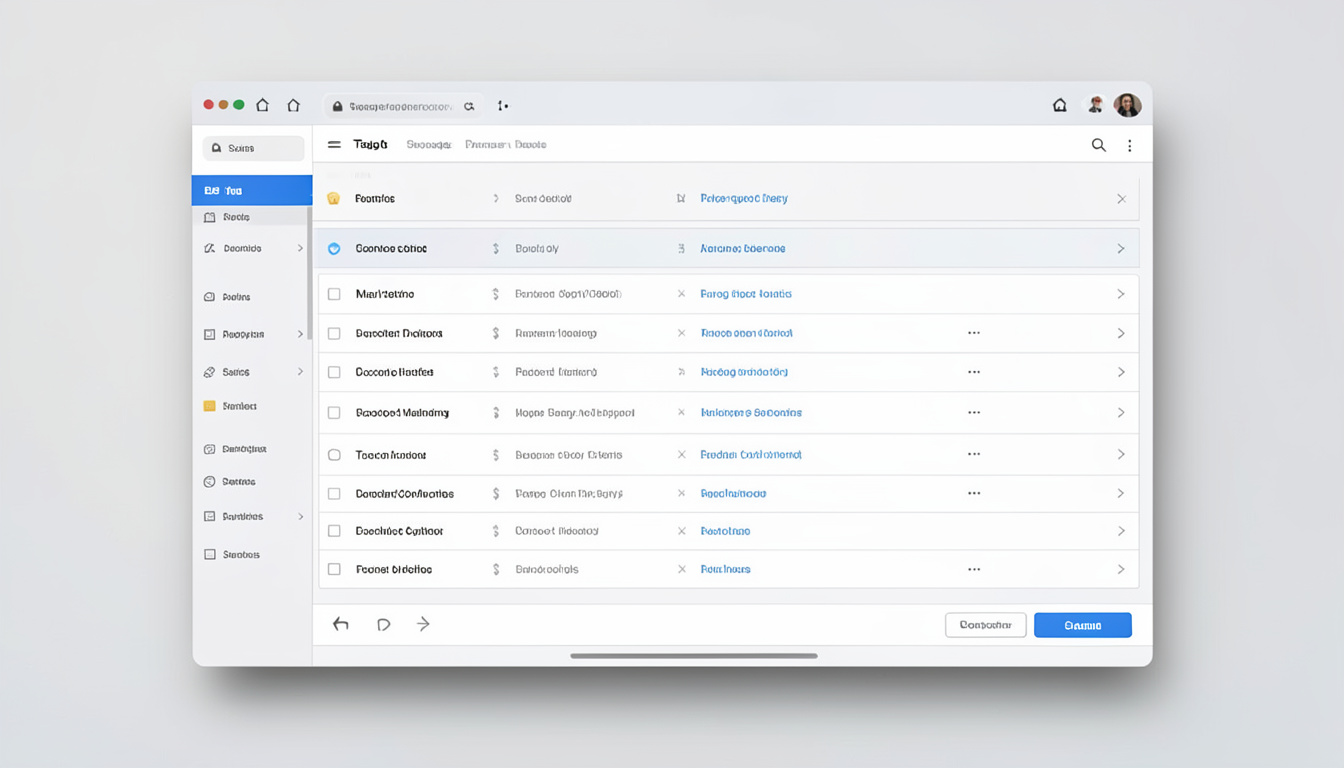Tick the round checkbox in the list
The image size is (1344, 768).
click(334, 455)
